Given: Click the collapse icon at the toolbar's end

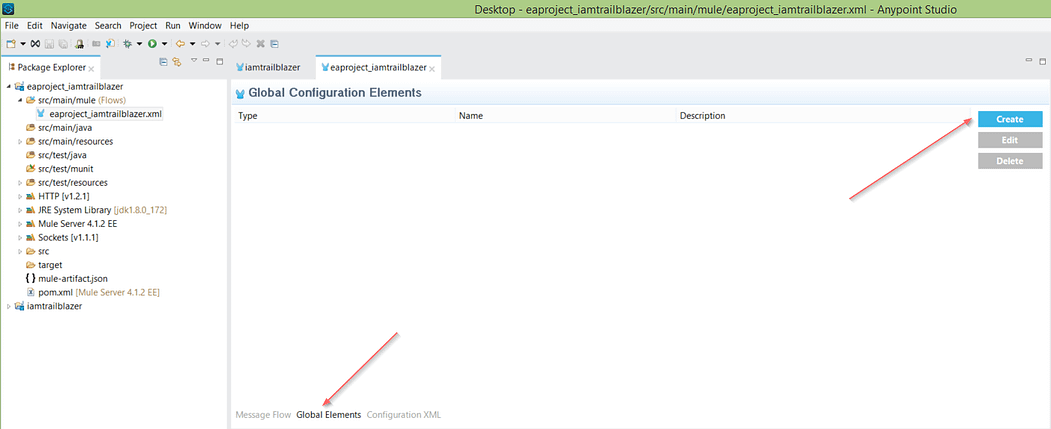Looking at the screenshot, I should [274, 44].
